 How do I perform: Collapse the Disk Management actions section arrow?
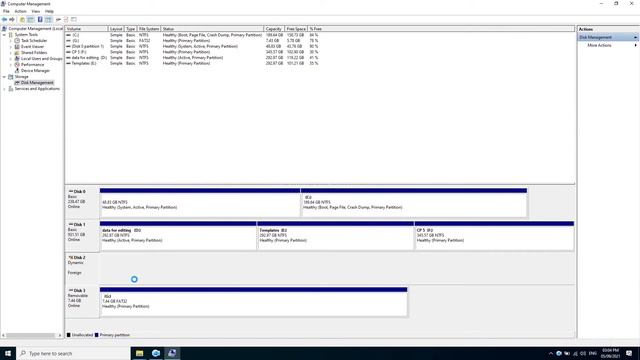click(635, 38)
